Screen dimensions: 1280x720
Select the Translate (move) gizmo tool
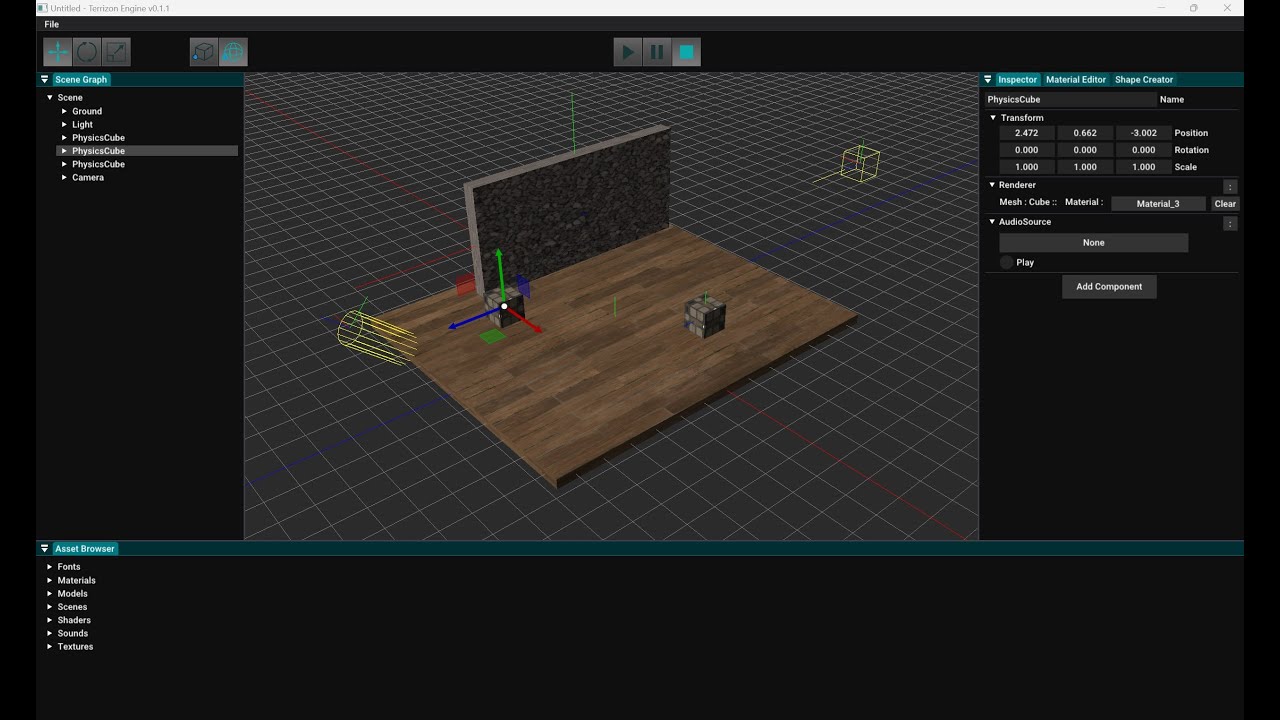coord(58,52)
